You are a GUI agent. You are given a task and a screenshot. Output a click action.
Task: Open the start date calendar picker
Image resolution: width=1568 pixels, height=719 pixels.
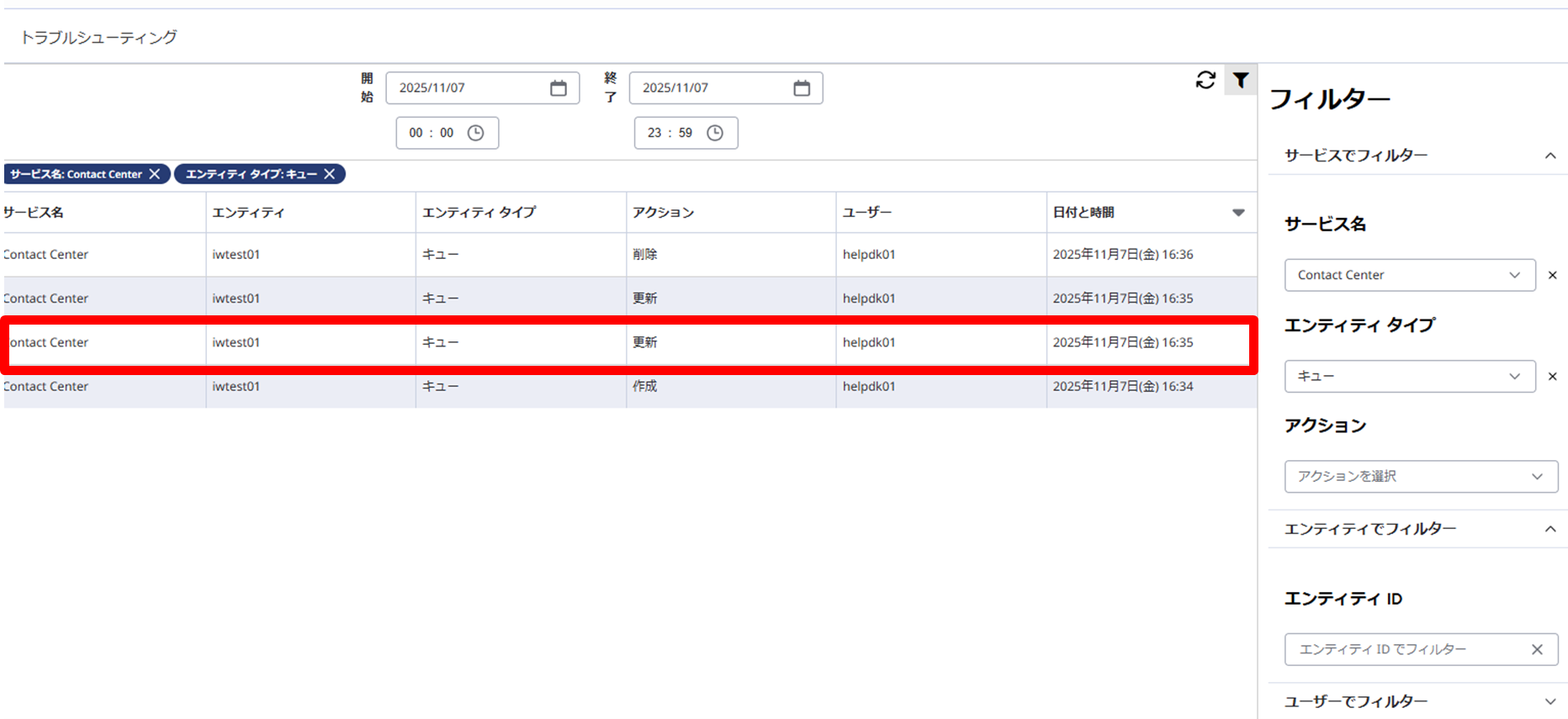point(558,88)
